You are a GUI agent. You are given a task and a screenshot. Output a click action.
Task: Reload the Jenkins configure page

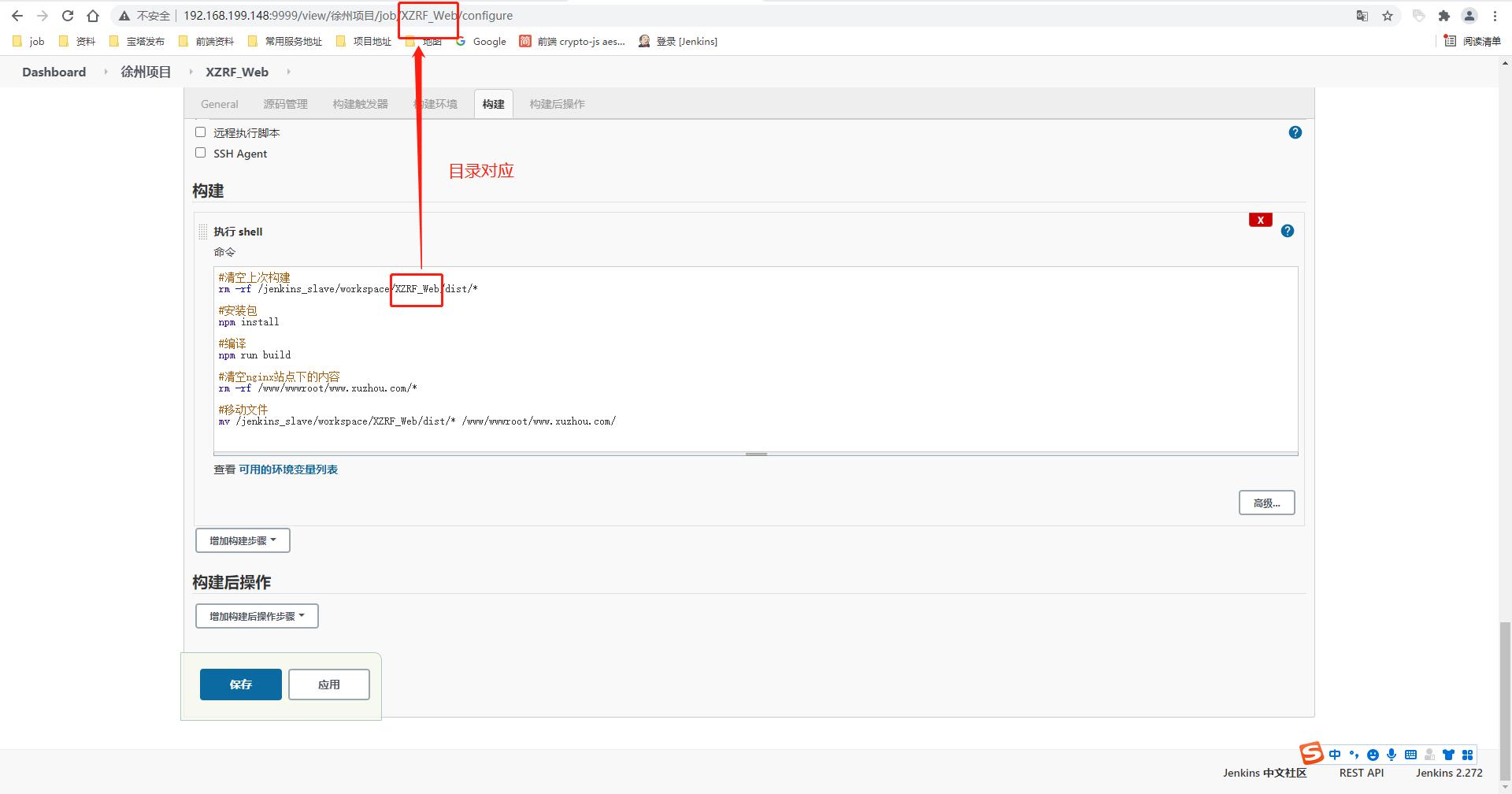[x=68, y=16]
